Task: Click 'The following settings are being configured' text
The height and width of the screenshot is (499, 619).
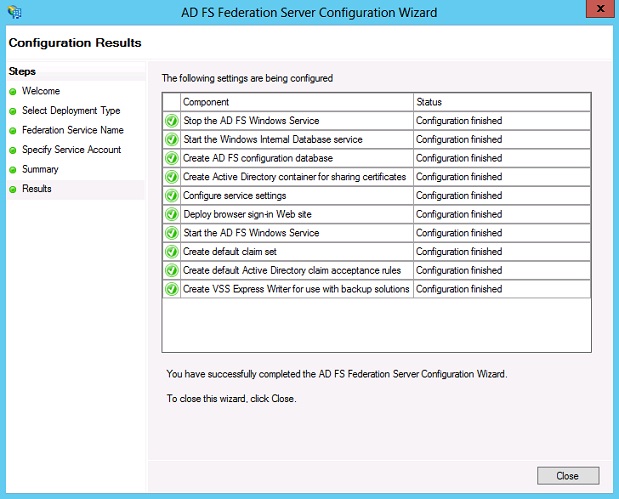Action: pyautogui.click(x=247, y=78)
